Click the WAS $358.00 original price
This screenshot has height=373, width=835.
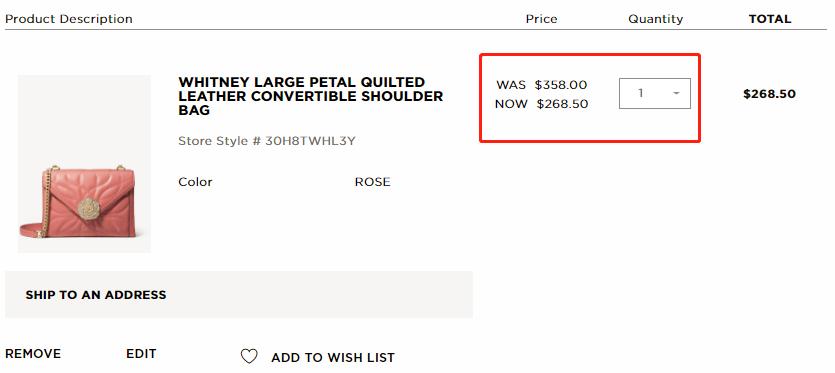click(x=542, y=85)
